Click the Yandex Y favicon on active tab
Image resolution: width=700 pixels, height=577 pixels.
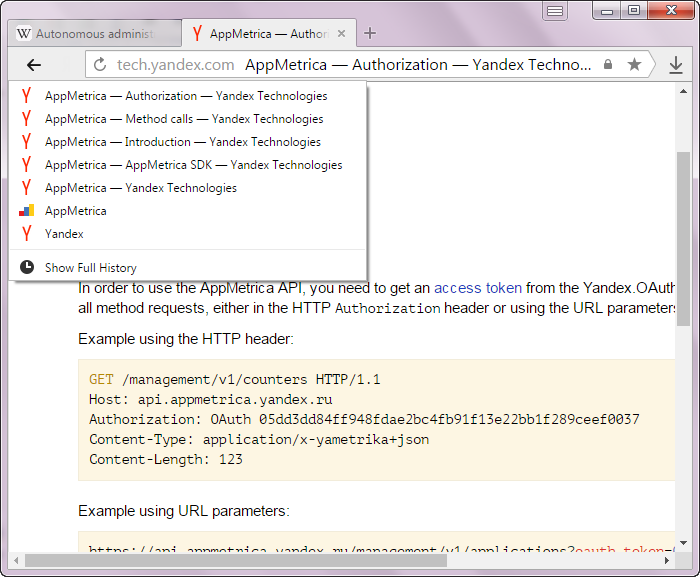click(x=197, y=33)
